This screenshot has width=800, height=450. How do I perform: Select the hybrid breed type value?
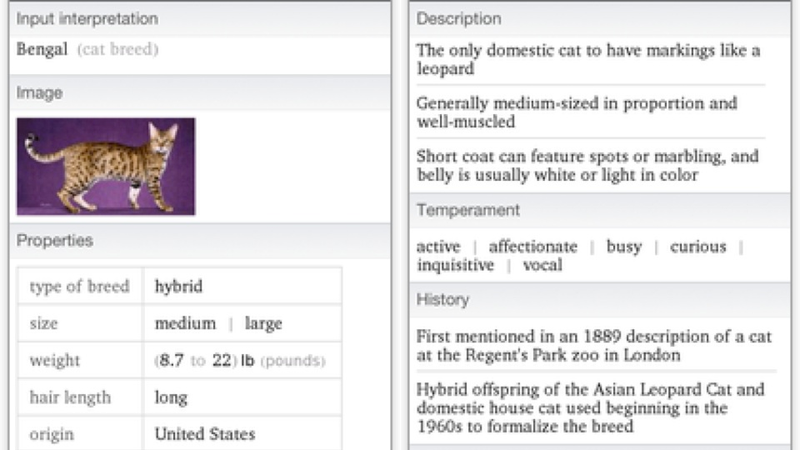(x=179, y=286)
